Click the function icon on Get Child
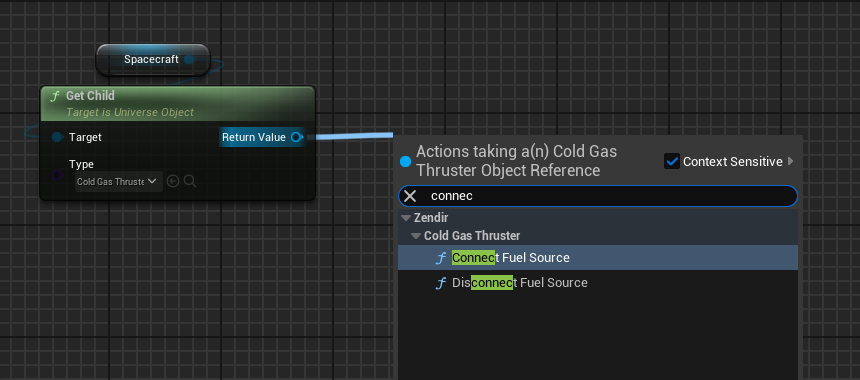This screenshot has width=860, height=380. 55,97
